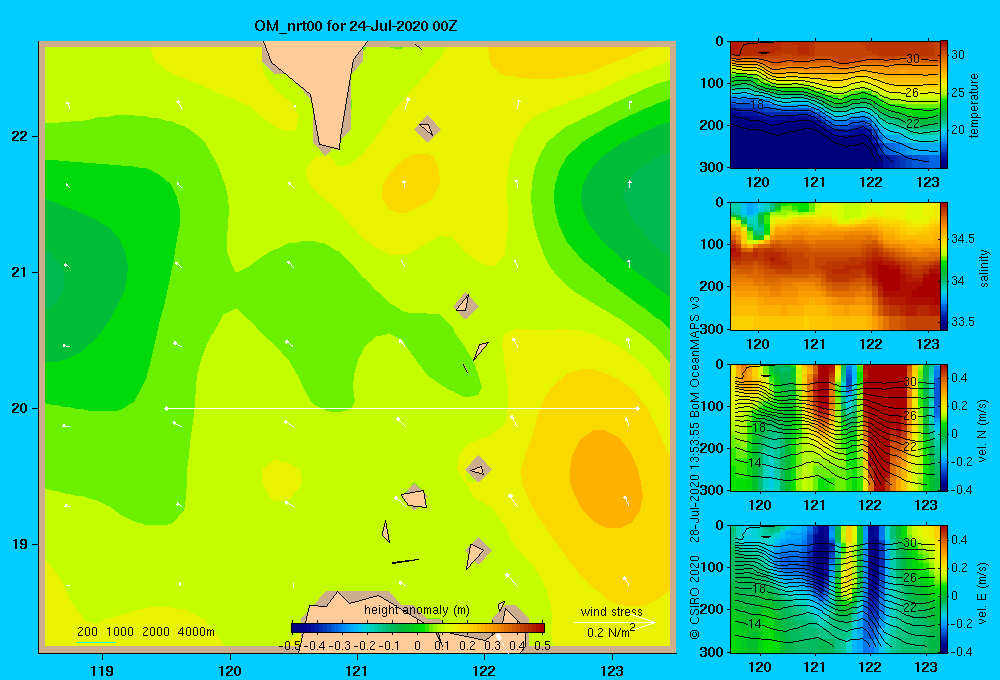Select the eastern endpoint of the transect line
This screenshot has height=680, width=1000.
[x=637, y=408]
